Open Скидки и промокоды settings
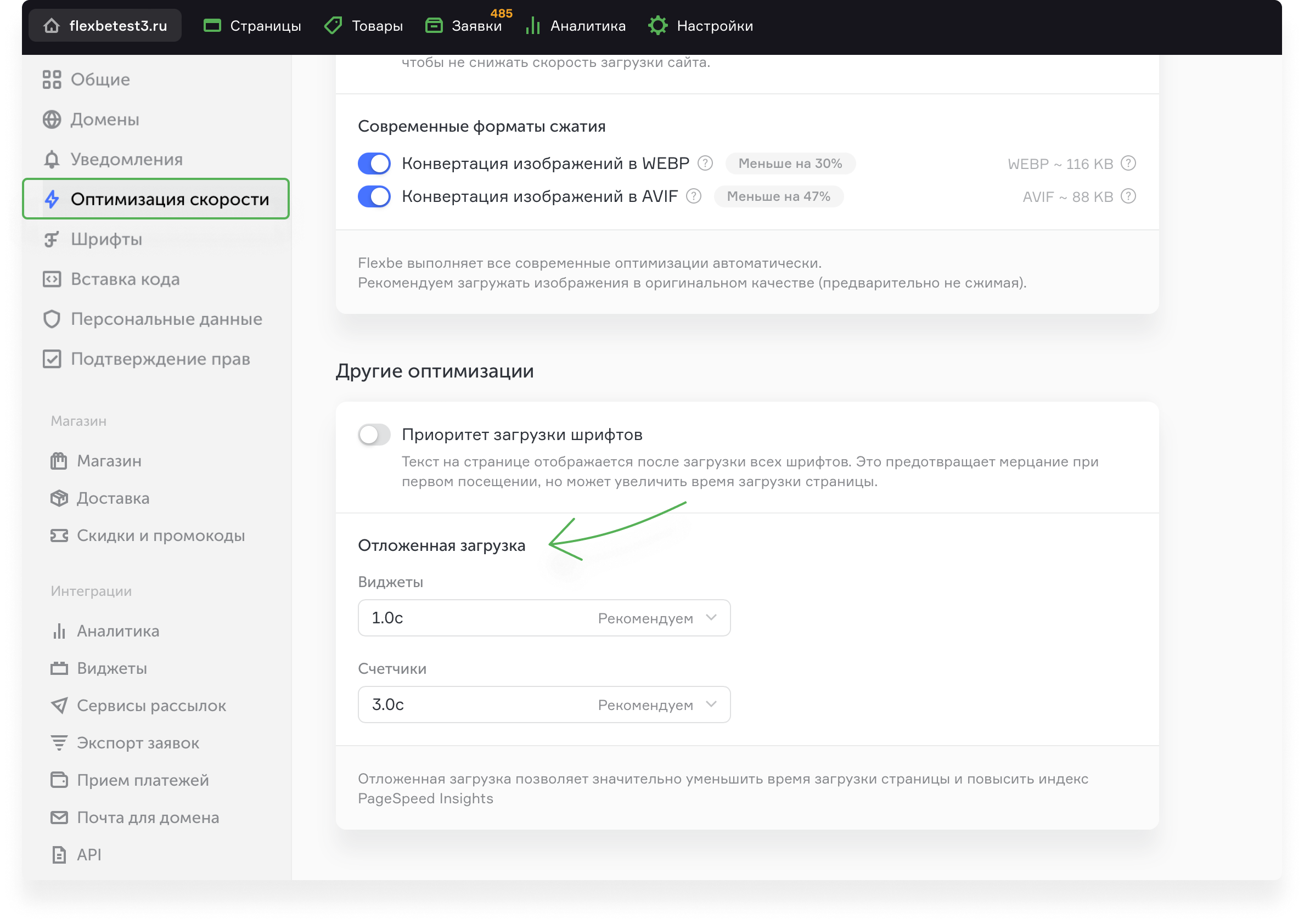Screen dimensions: 1304x924 pyautogui.click(x=148, y=536)
